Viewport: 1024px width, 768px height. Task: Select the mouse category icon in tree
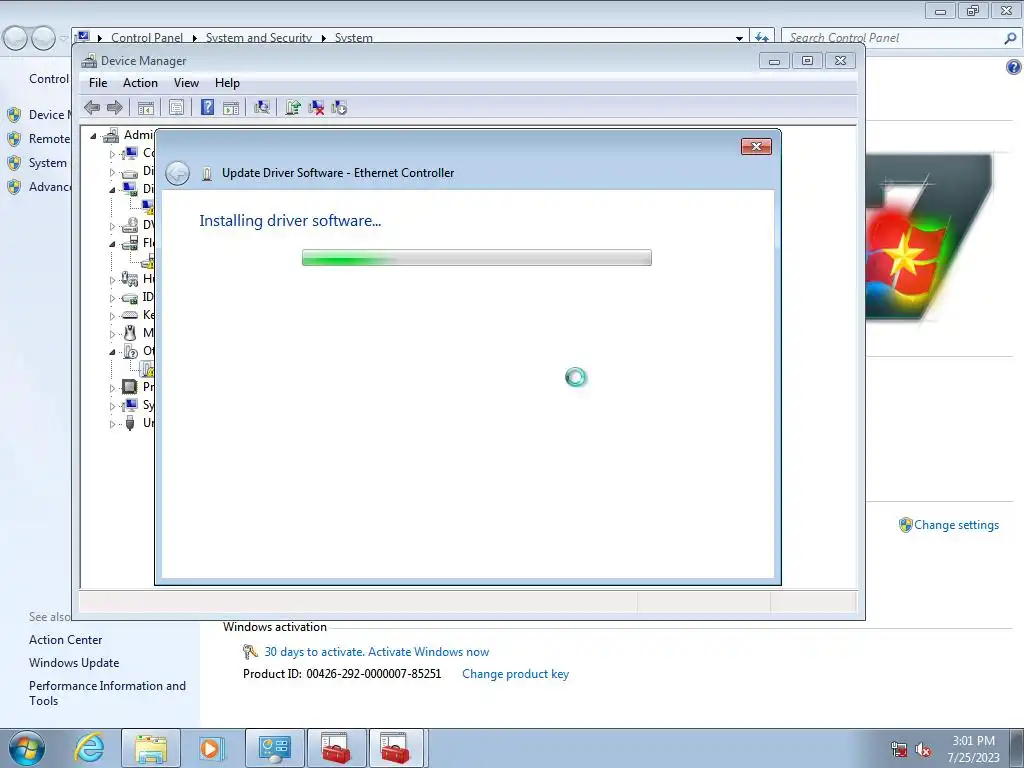coord(130,333)
